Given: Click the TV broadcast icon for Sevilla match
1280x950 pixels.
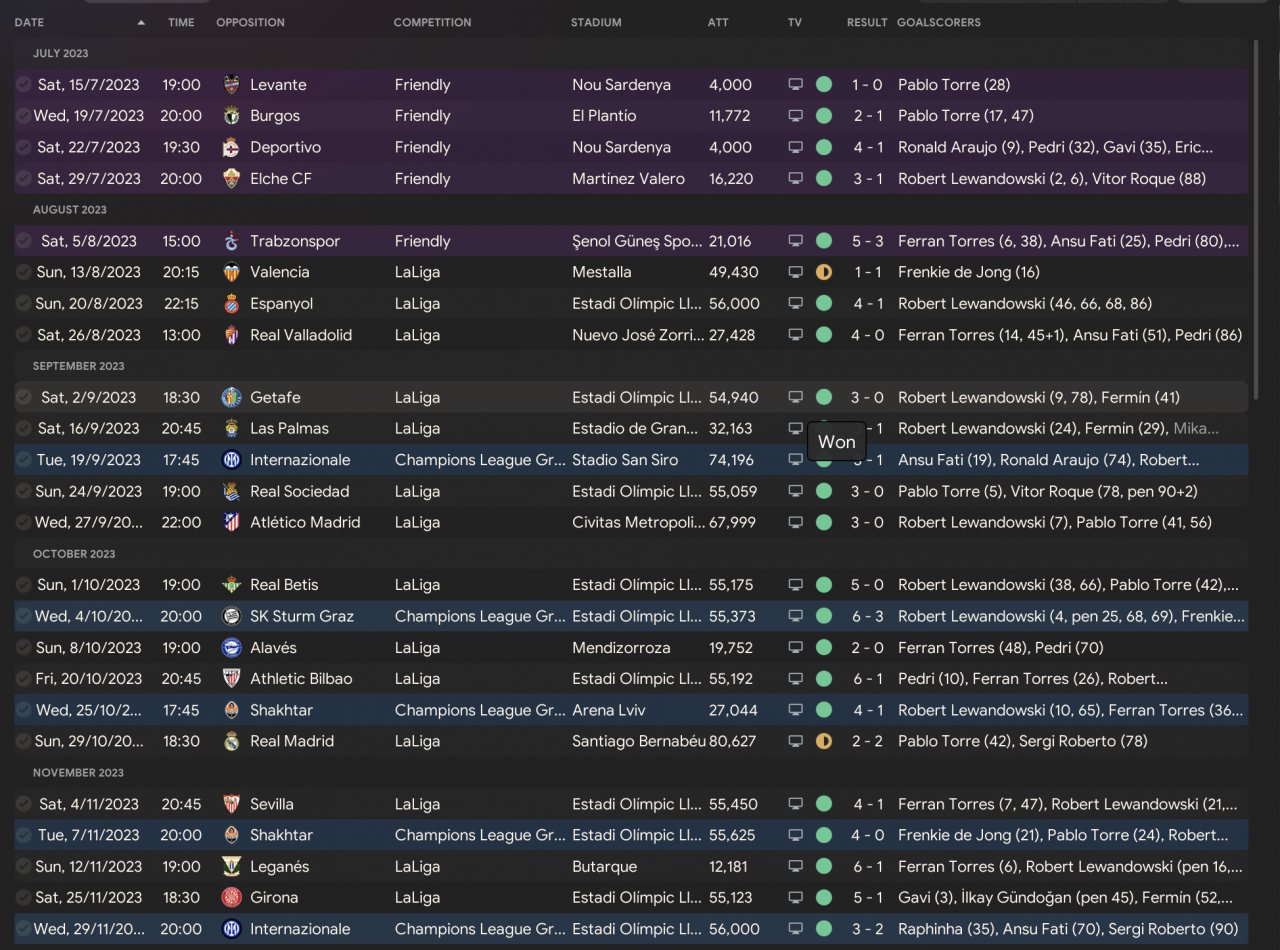Looking at the screenshot, I should pos(796,804).
